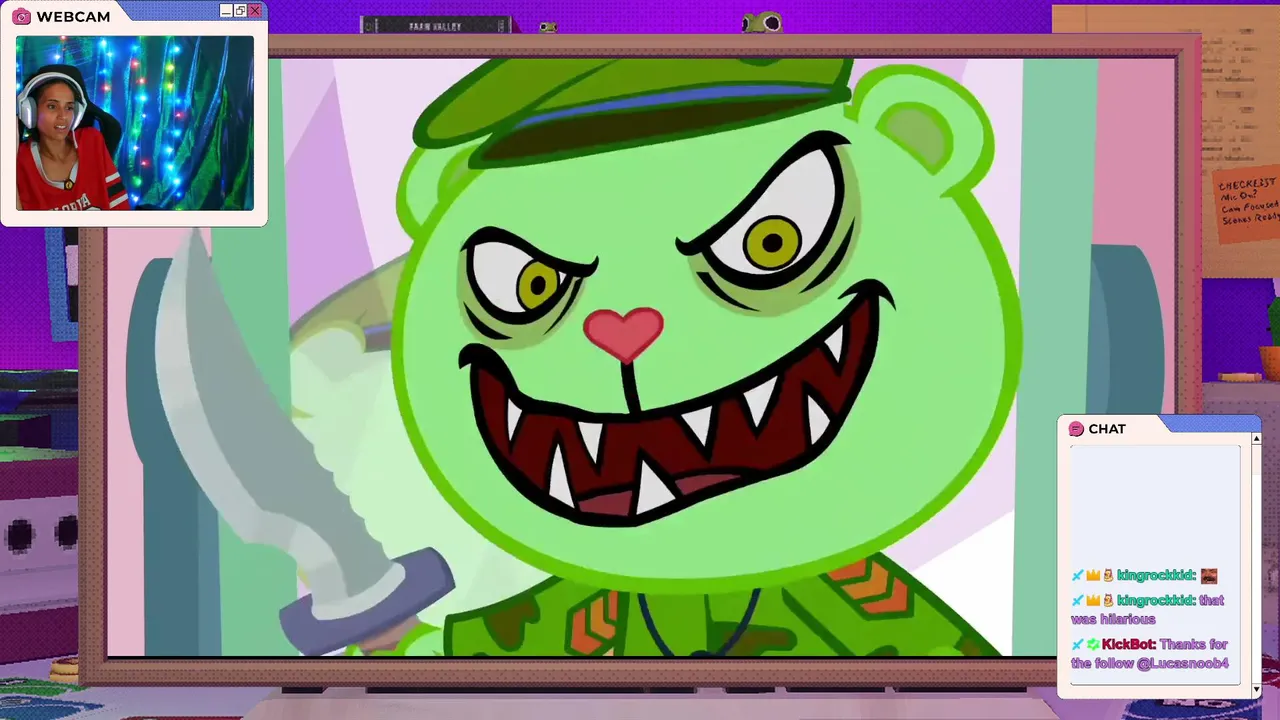
Task: Click the pink speech bubble icon beside CHAT
Action: (x=1076, y=429)
